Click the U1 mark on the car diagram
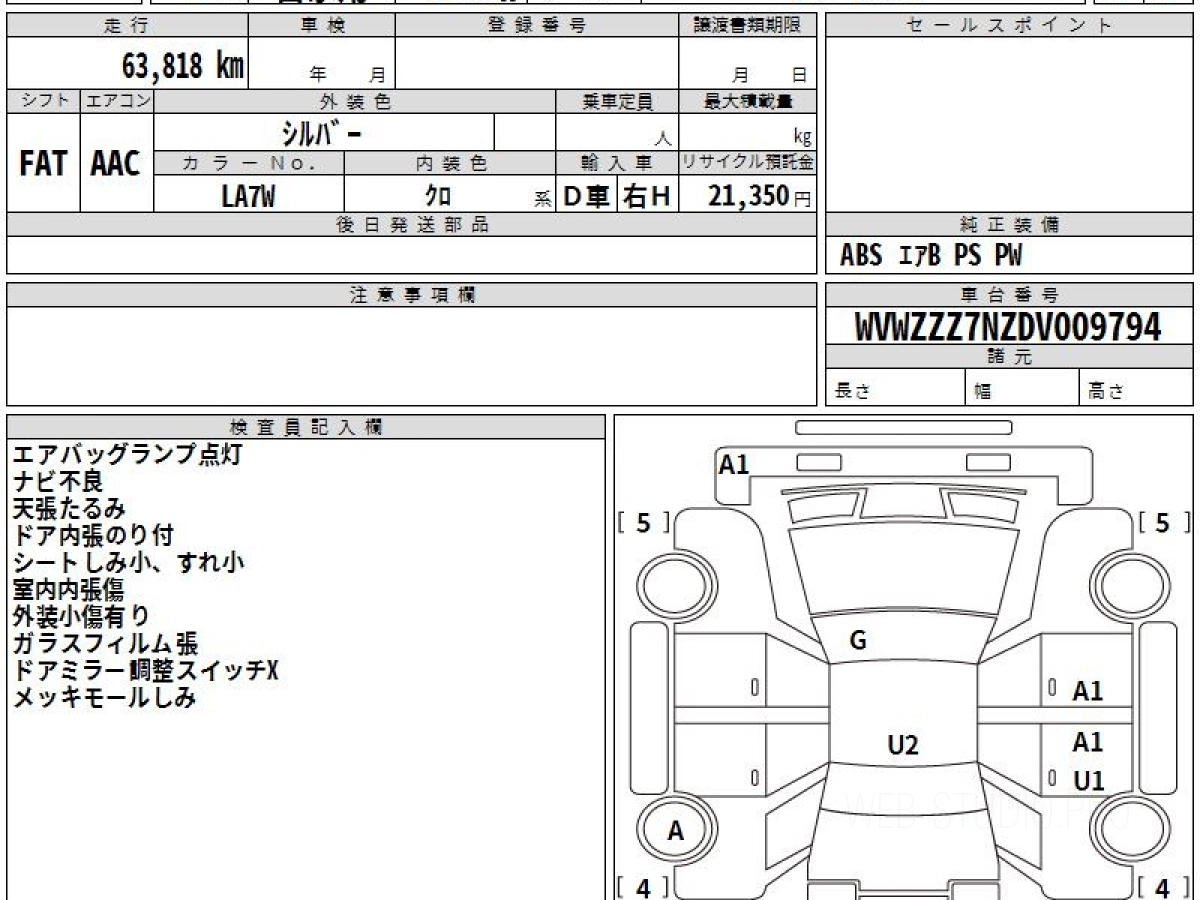This screenshot has height=900, width=1200. (x=1088, y=781)
